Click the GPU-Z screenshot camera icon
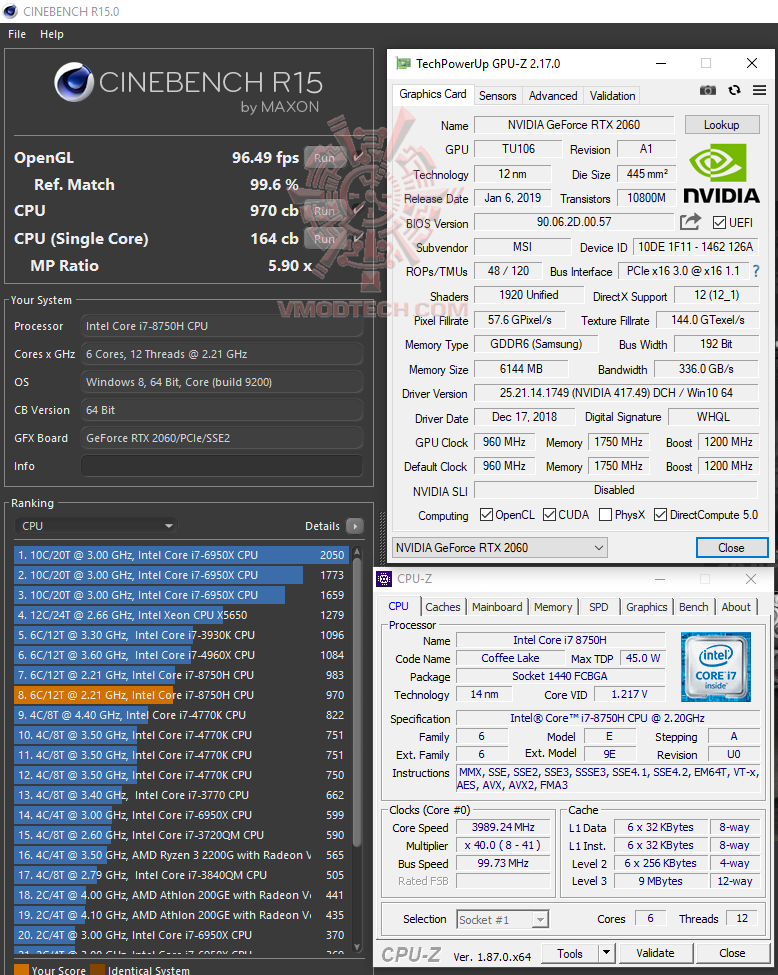 pyautogui.click(x=708, y=90)
